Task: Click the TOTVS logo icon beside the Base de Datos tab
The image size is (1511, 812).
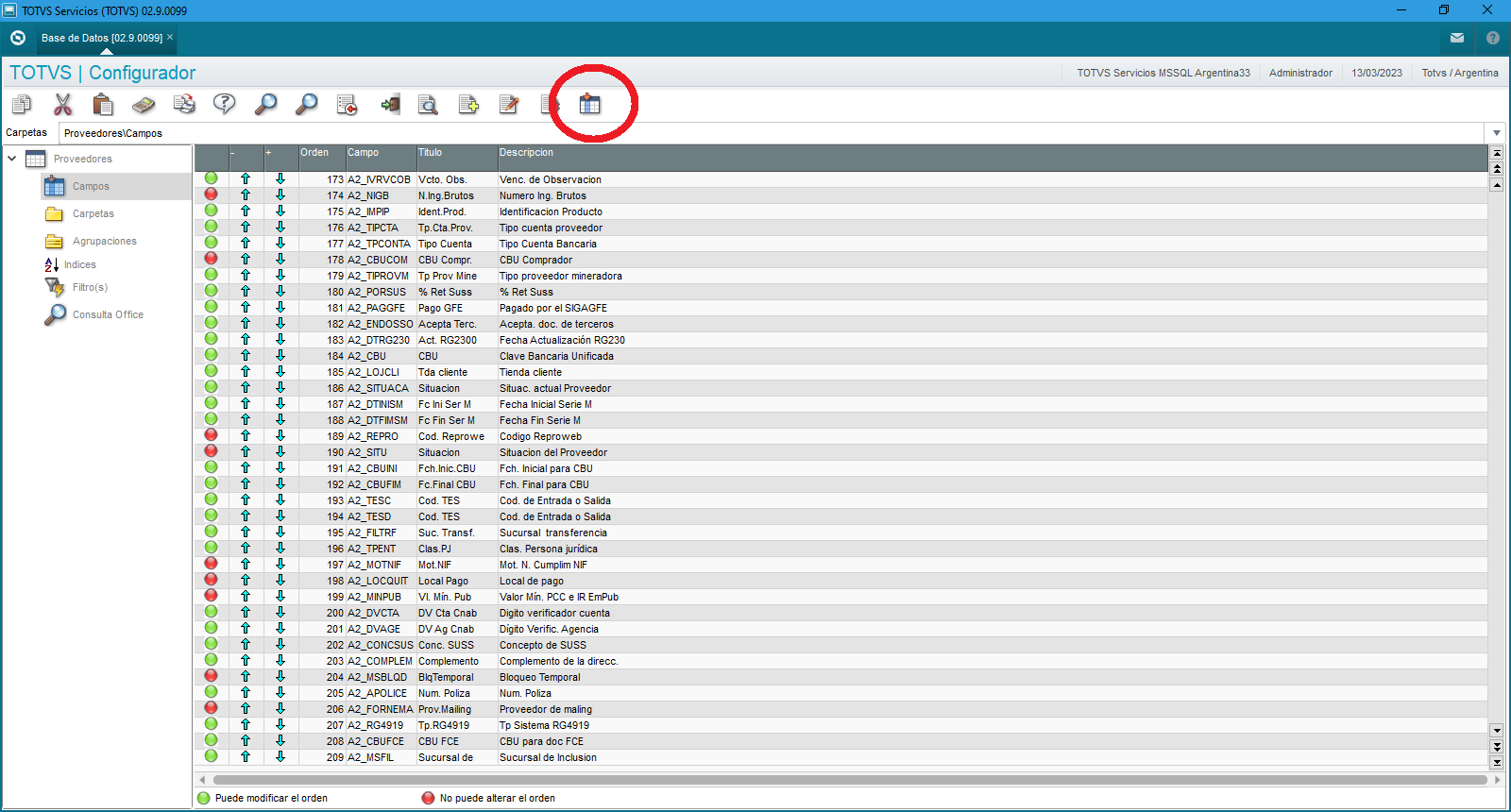Action: [x=18, y=38]
